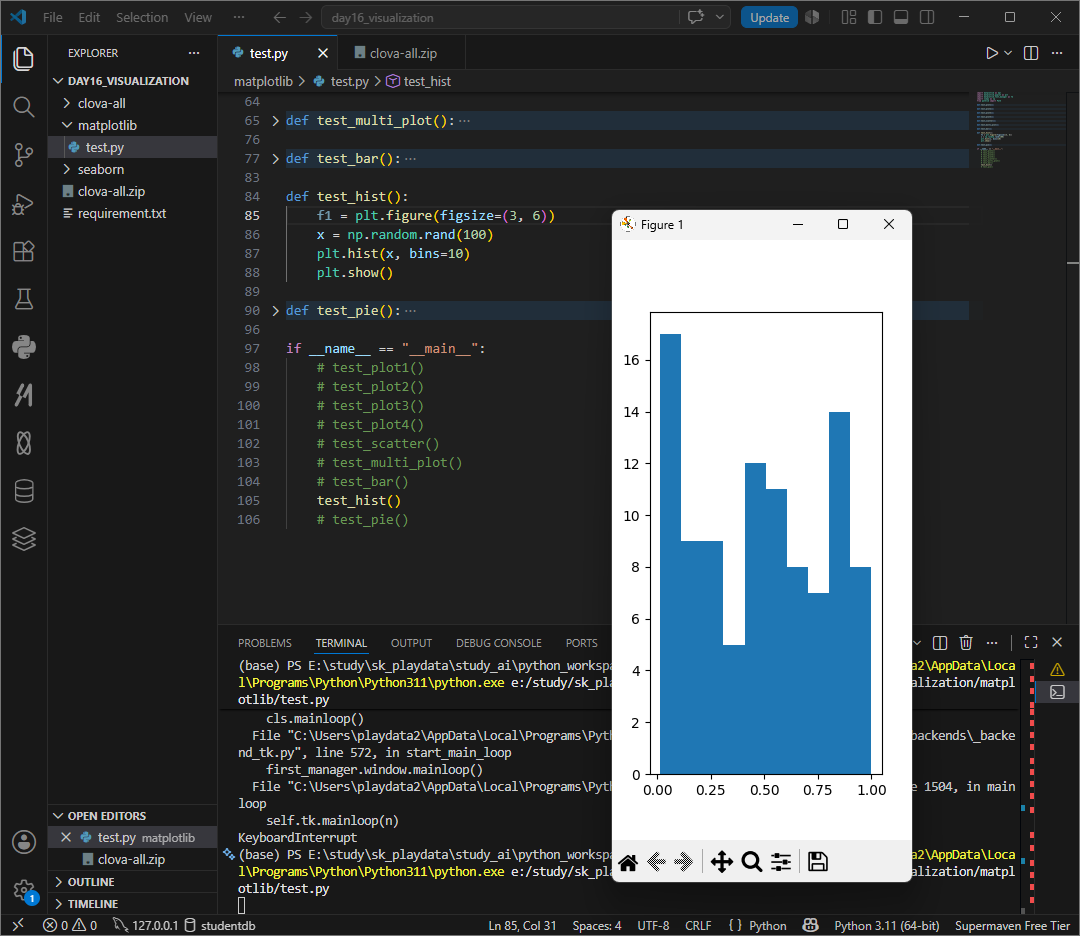Click UTF-8 encoding in status bar
This screenshot has width=1080, height=936.
pyautogui.click(x=653, y=926)
